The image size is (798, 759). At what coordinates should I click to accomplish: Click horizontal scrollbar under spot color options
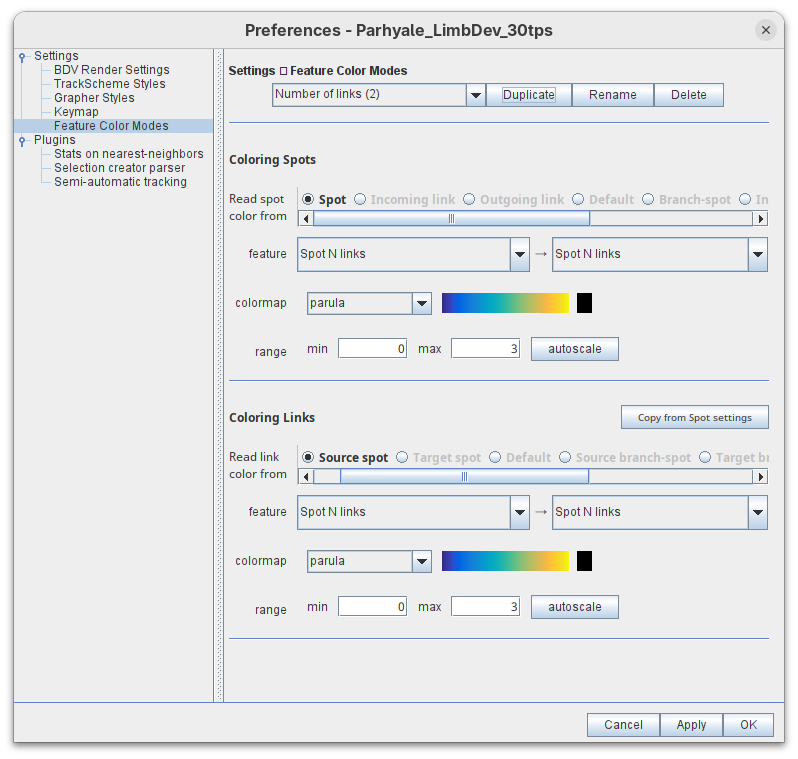click(451, 219)
